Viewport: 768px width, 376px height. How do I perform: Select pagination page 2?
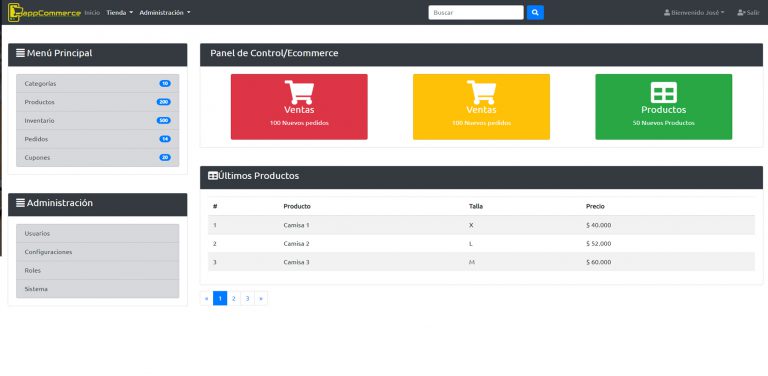[234, 298]
